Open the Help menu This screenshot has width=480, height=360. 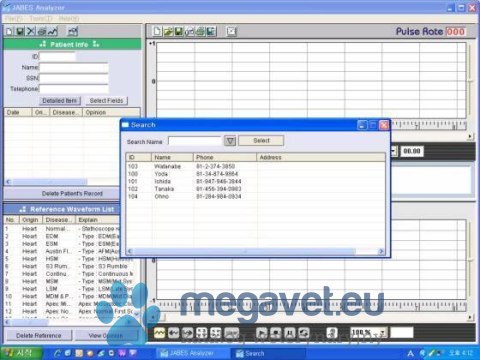[69, 18]
